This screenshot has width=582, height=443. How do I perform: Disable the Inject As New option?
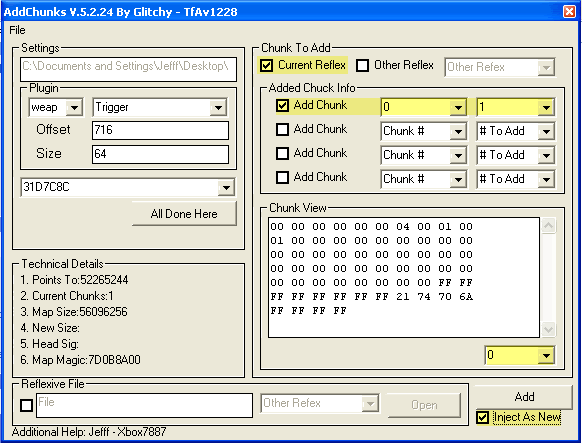[483, 417]
